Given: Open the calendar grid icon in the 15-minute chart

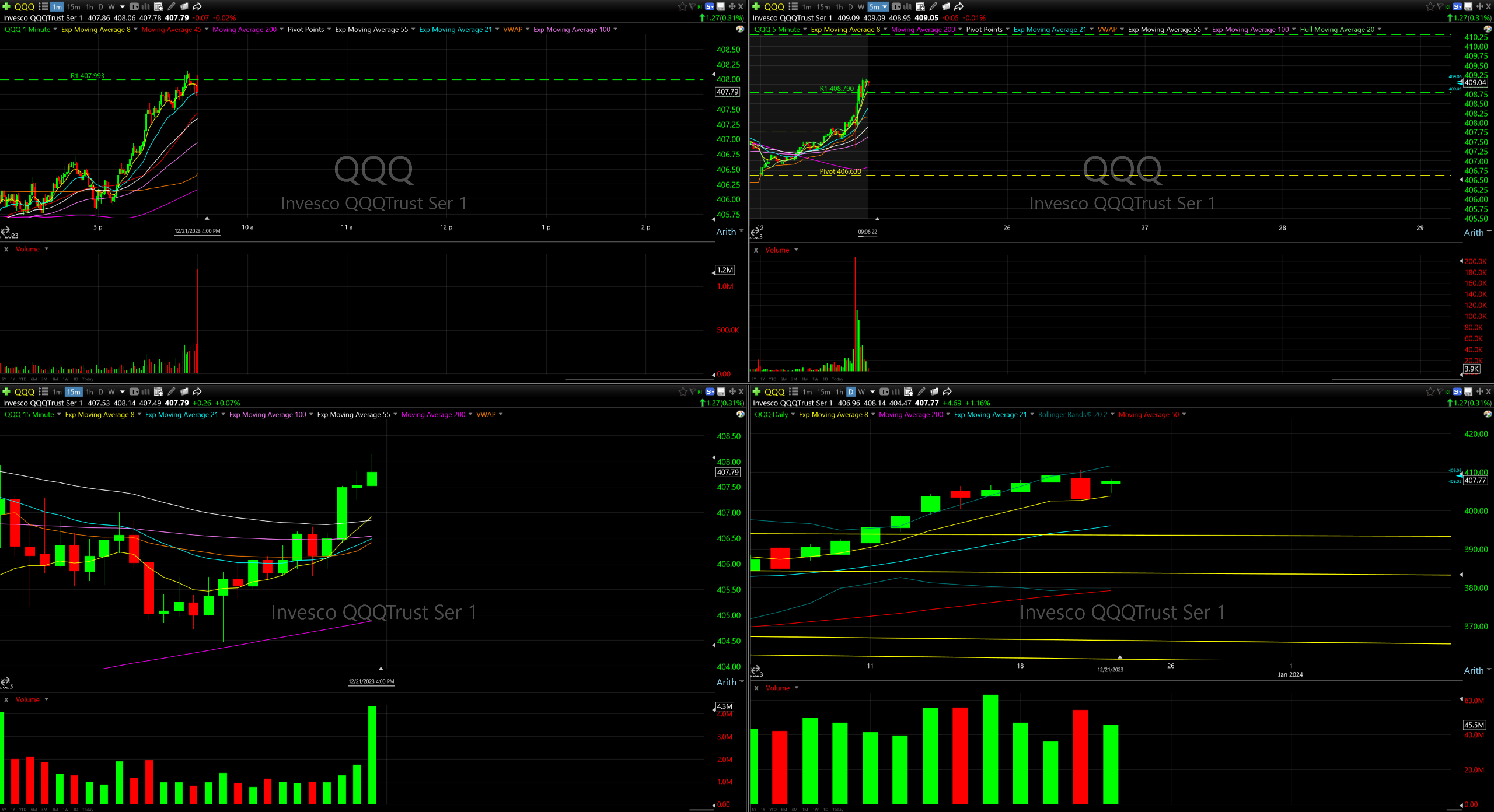Looking at the screenshot, I should (x=158, y=391).
